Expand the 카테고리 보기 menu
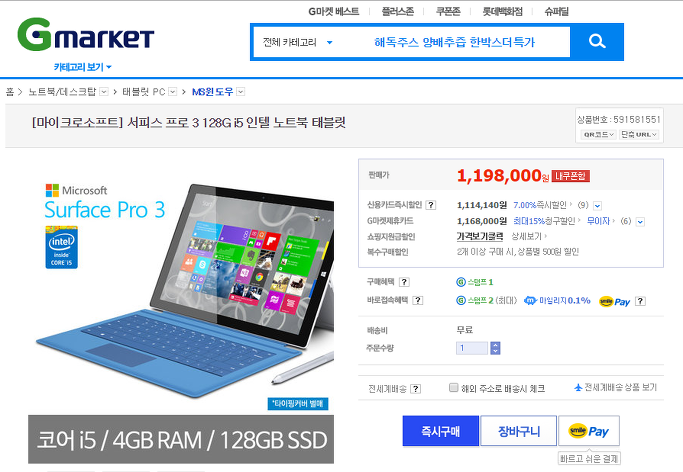Screen dimensions: 683x472 [82, 67]
